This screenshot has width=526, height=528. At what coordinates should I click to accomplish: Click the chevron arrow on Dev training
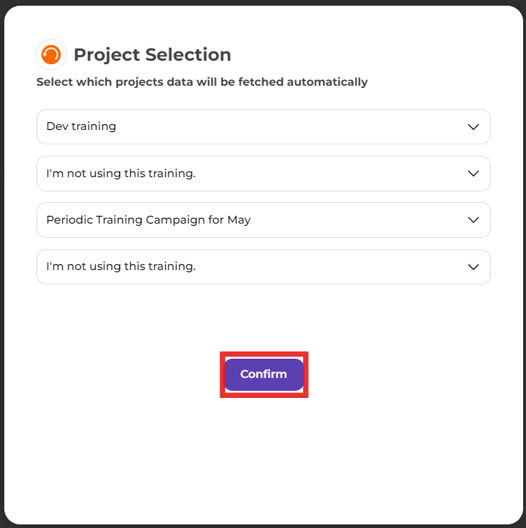point(473,127)
